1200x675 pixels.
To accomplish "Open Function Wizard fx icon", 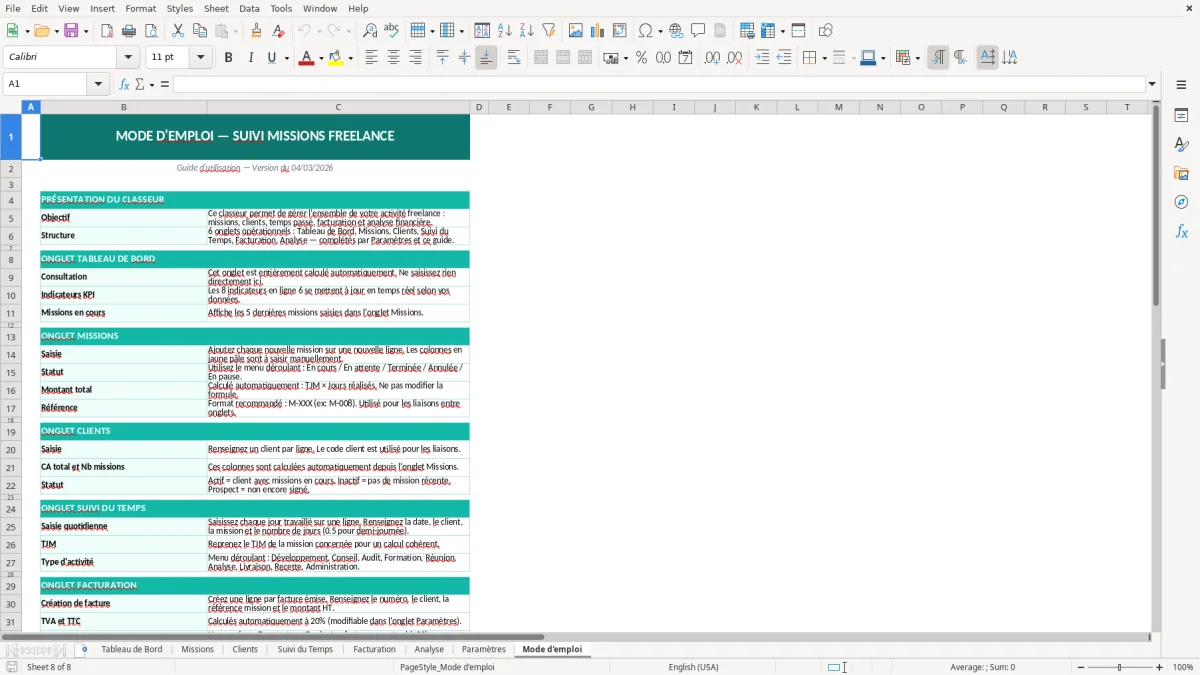I will [124, 84].
